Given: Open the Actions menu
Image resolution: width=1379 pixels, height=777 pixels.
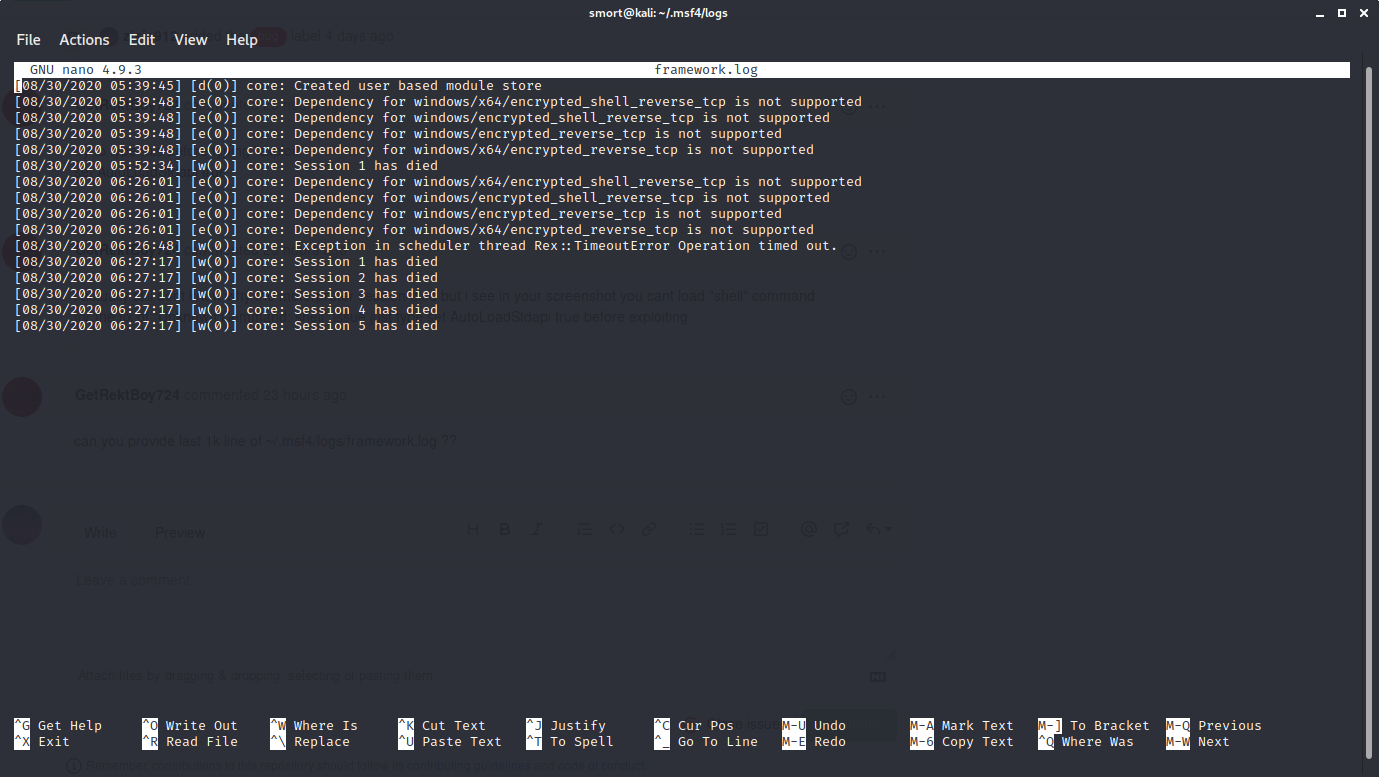Looking at the screenshot, I should coord(84,40).
